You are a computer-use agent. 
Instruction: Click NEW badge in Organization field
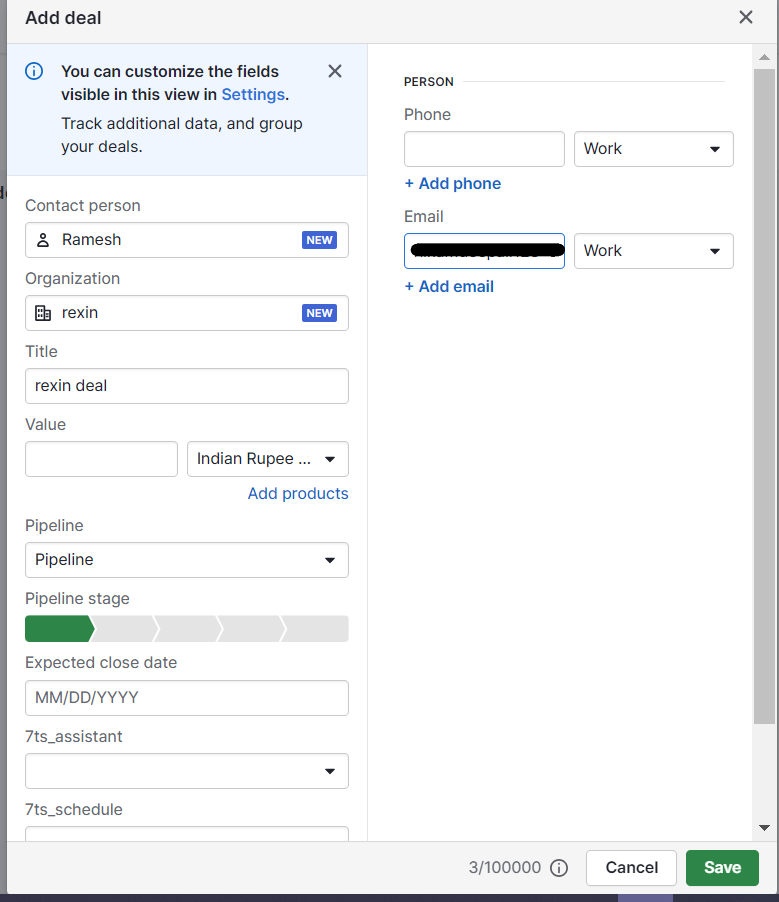point(319,313)
